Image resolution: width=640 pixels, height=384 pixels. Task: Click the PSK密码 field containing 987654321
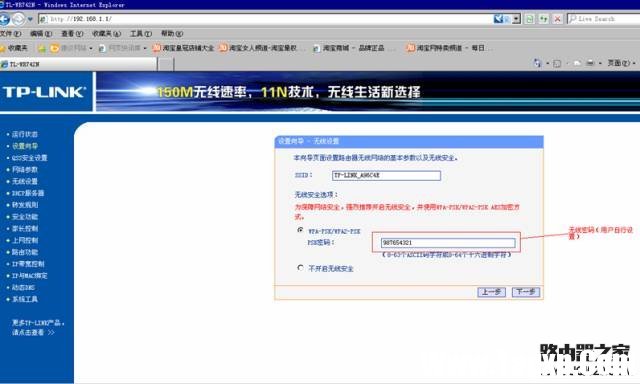click(448, 243)
